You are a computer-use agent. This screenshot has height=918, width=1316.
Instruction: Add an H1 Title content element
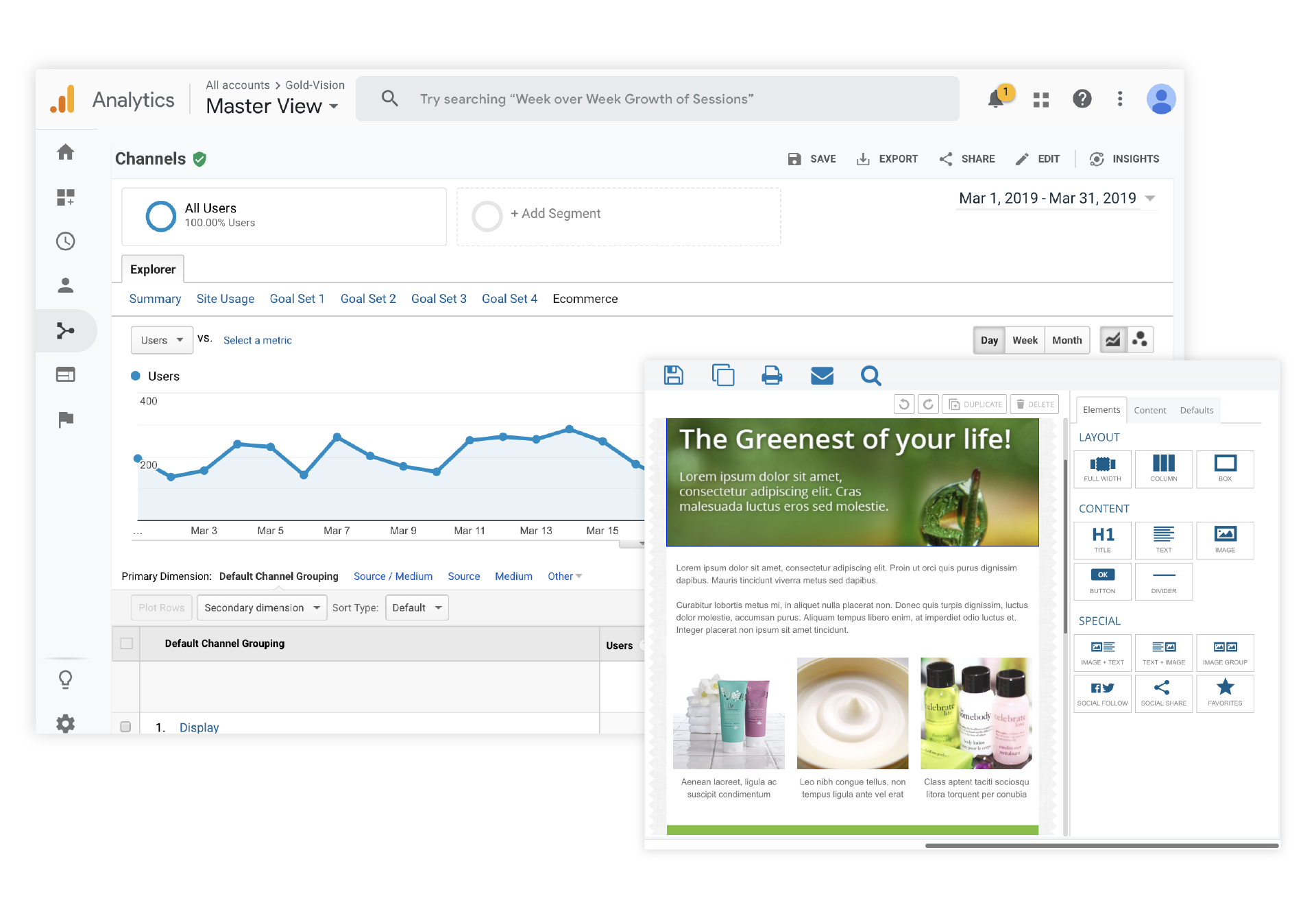(x=1102, y=541)
